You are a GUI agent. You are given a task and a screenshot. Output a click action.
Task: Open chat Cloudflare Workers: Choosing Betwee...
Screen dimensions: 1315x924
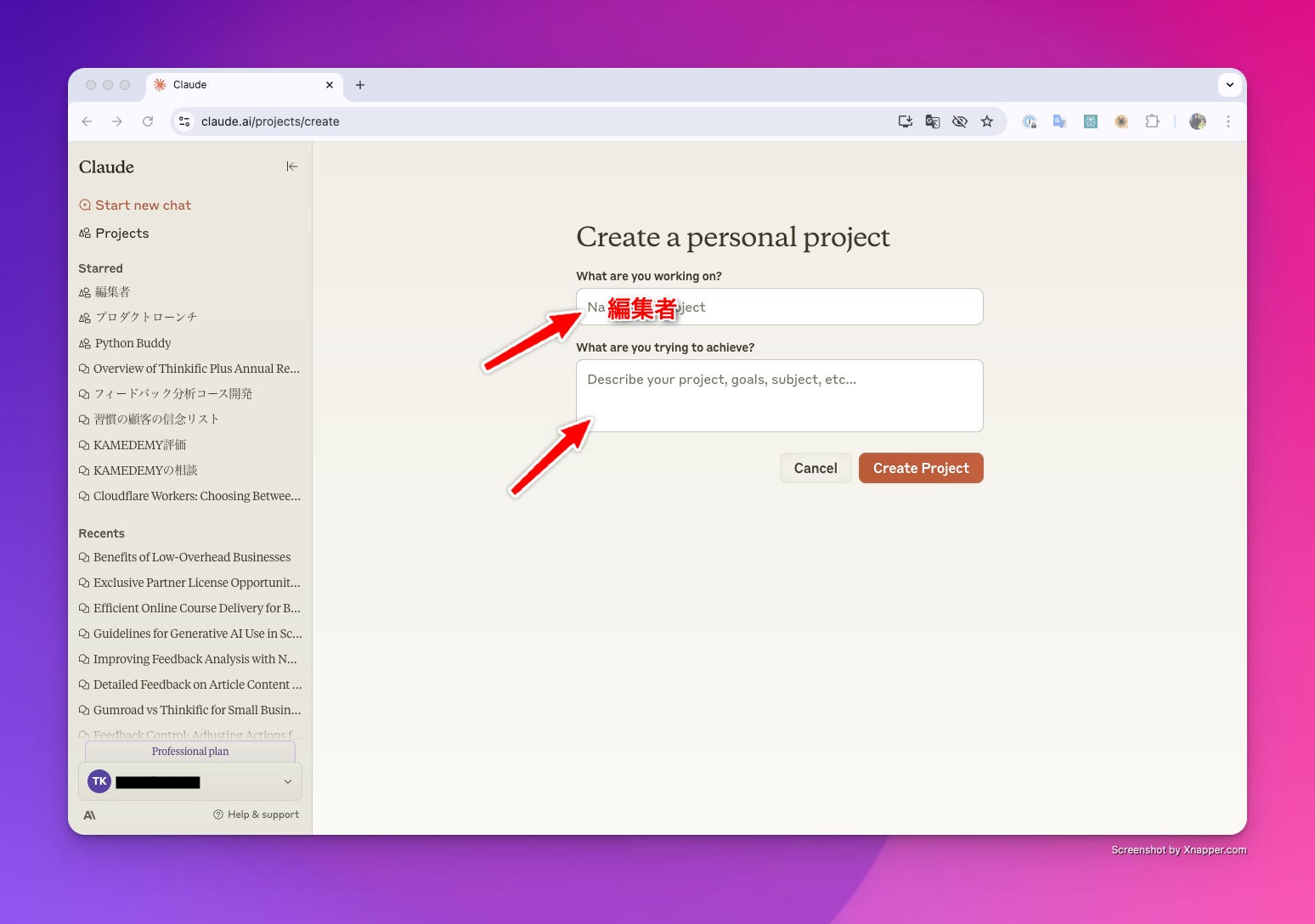click(189, 495)
